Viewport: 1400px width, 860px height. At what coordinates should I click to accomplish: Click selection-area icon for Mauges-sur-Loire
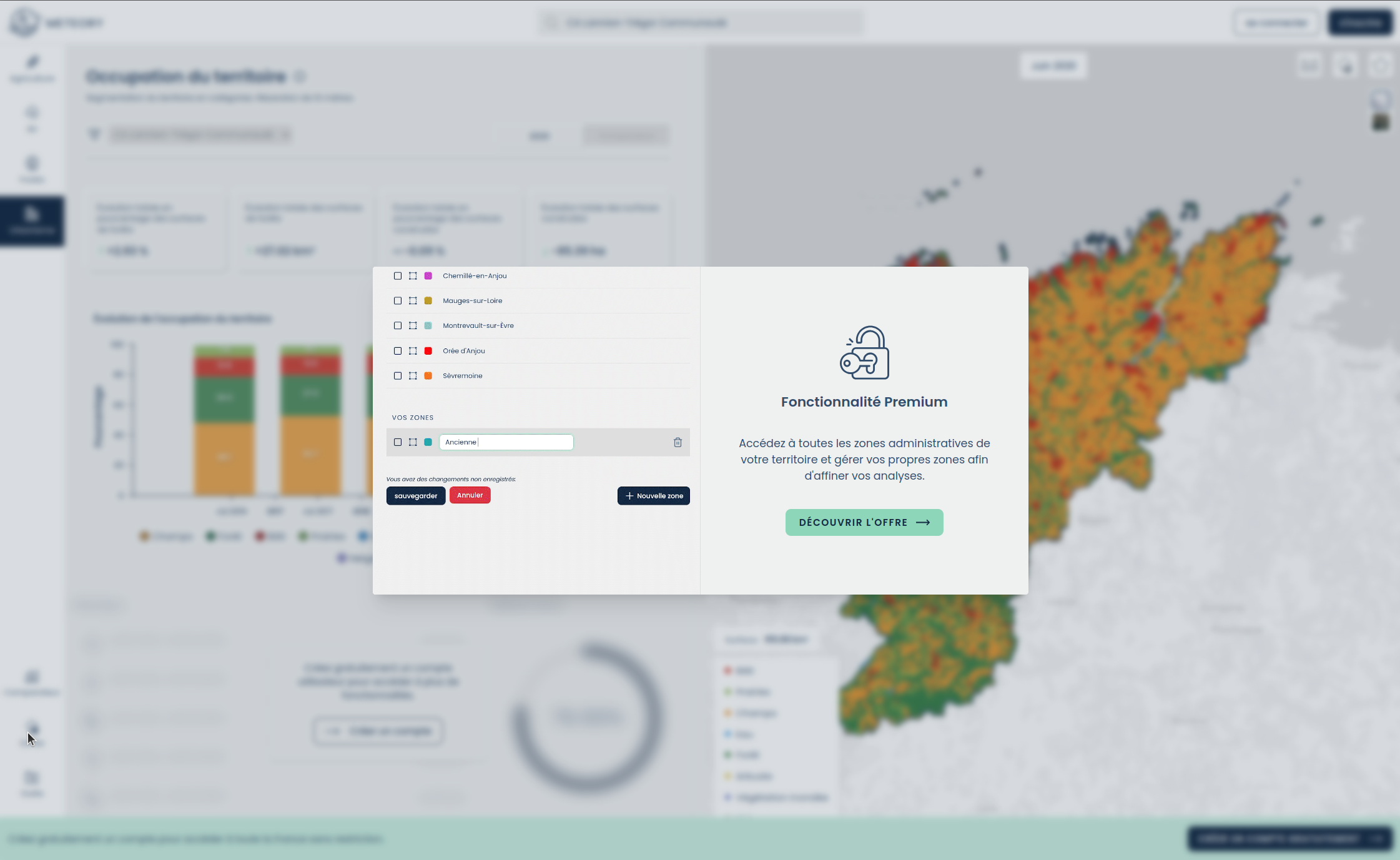413,301
